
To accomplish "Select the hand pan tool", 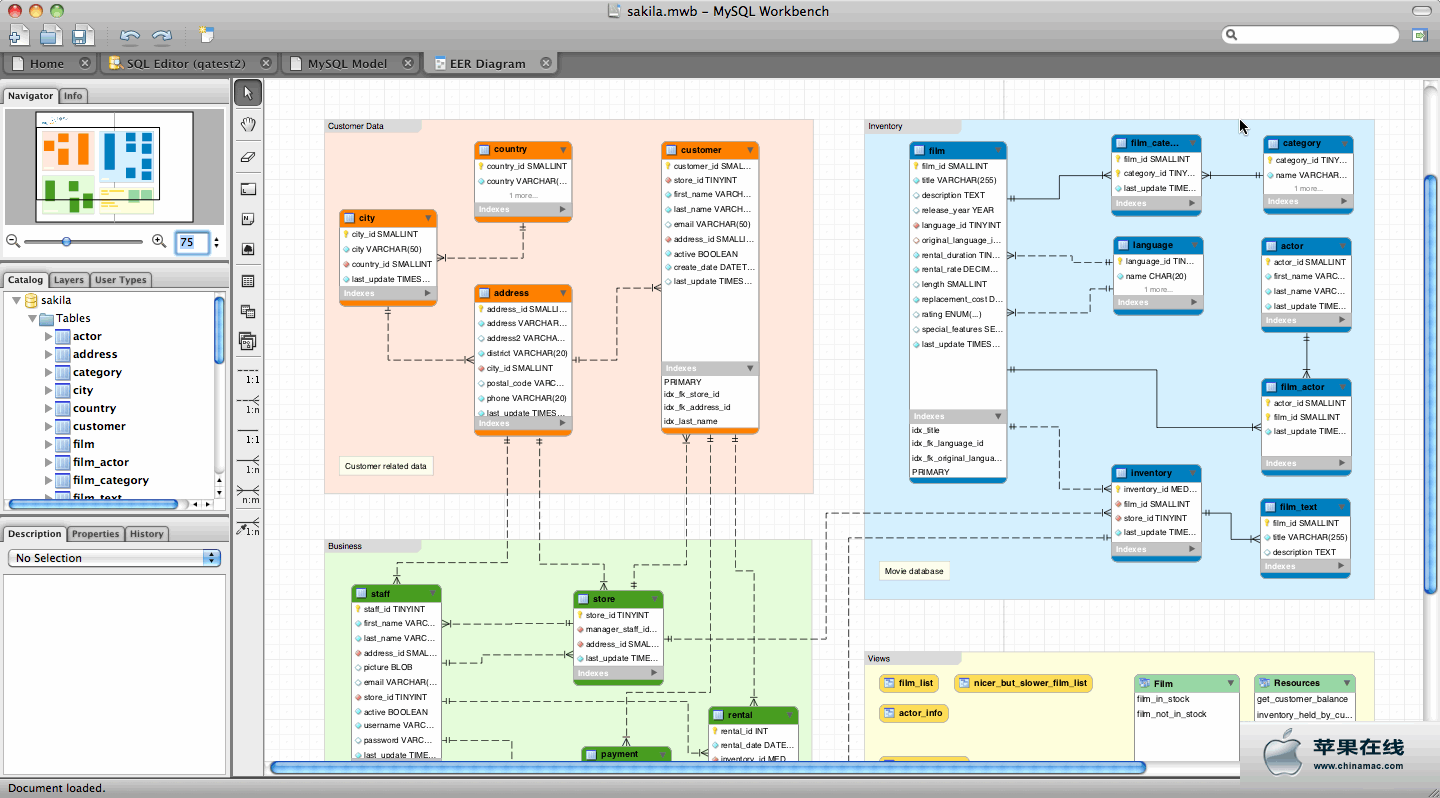I will (x=248, y=125).
